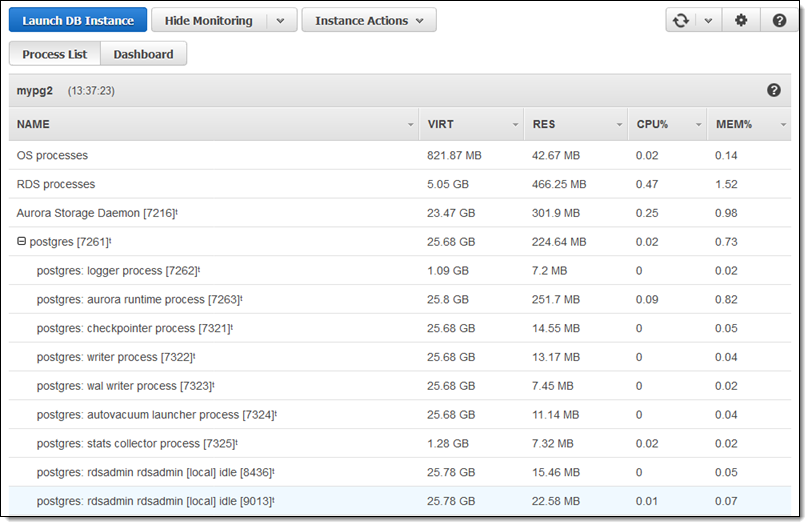Click the refresh icon button
This screenshot has height=527, width=810.
681,20
